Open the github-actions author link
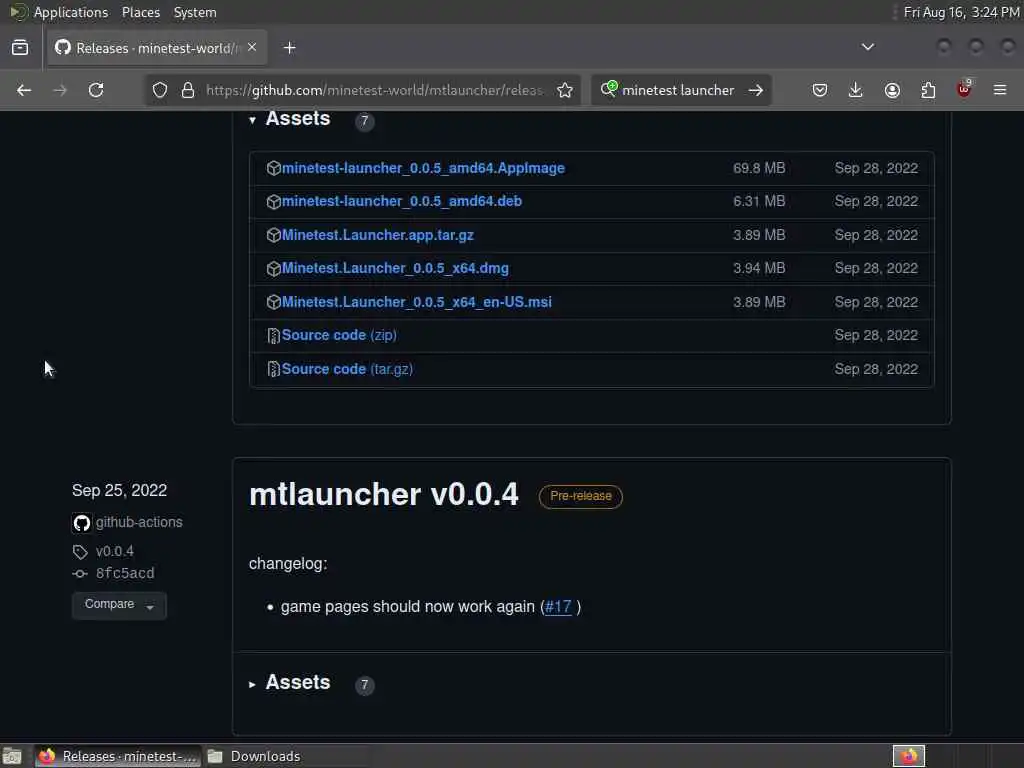This screenshot has height=768, width=1024. pos(139,522)
